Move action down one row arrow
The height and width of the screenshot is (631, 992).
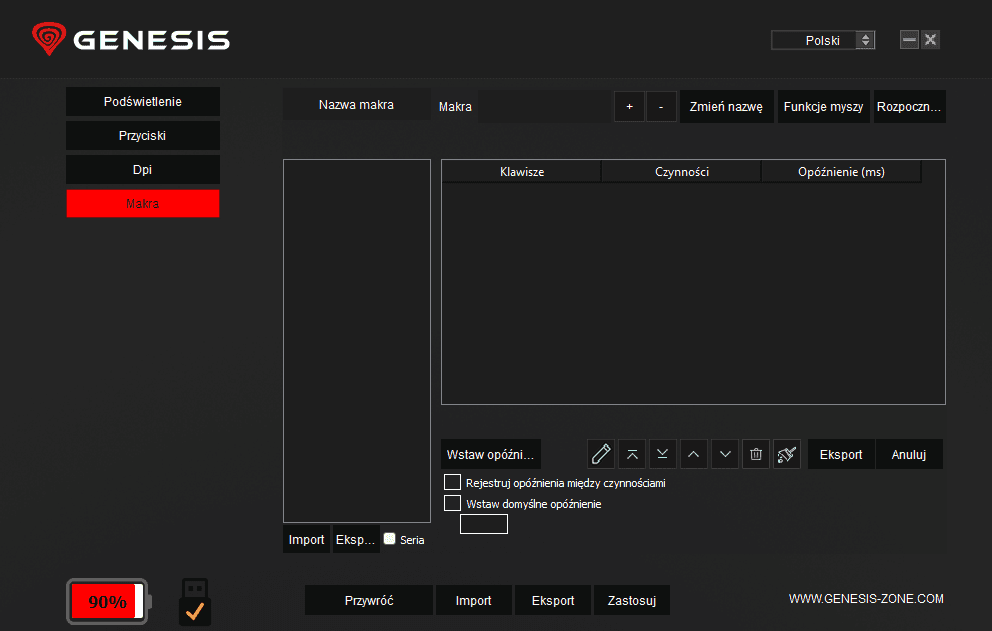tap(725, 454)
